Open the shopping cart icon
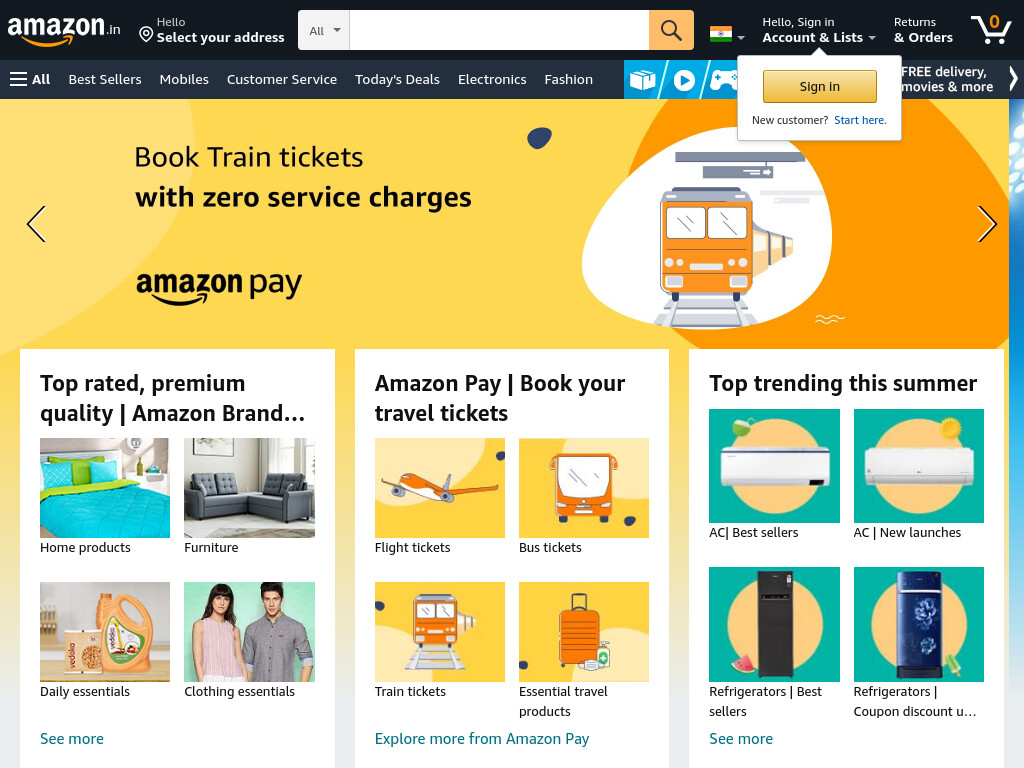 tap(991, 29)
